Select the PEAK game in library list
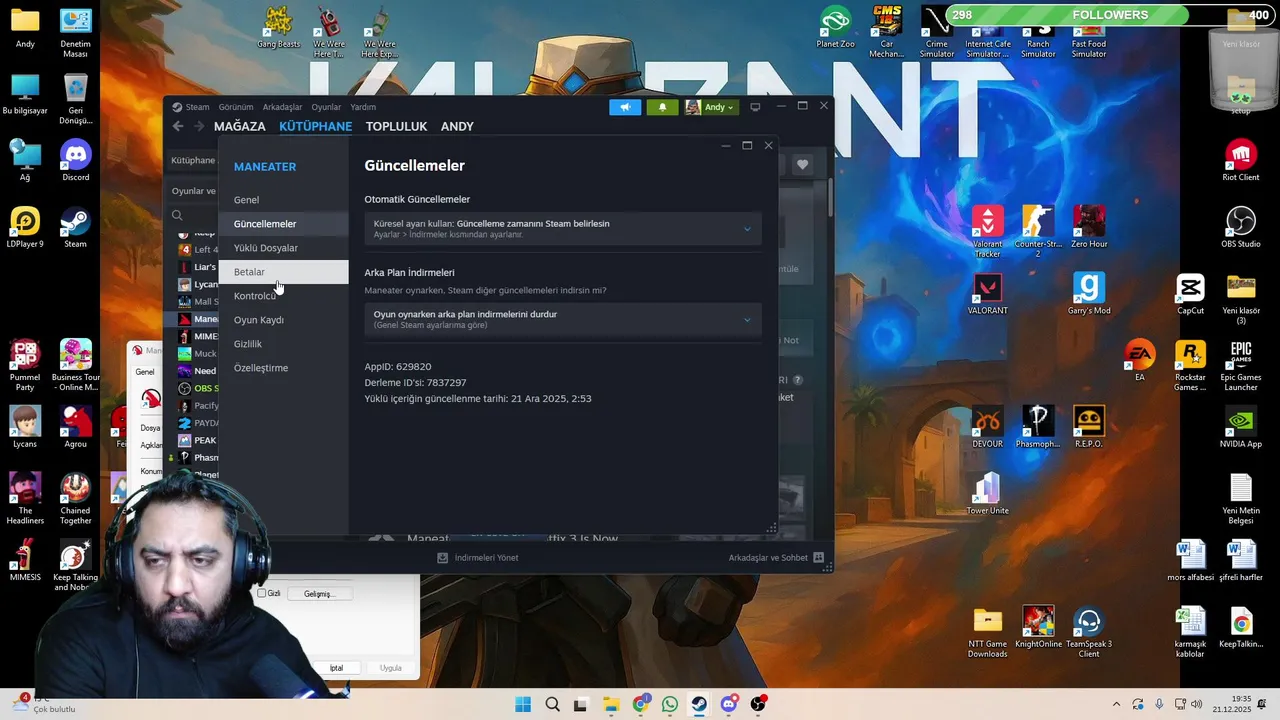 click(x=198, y=440)
